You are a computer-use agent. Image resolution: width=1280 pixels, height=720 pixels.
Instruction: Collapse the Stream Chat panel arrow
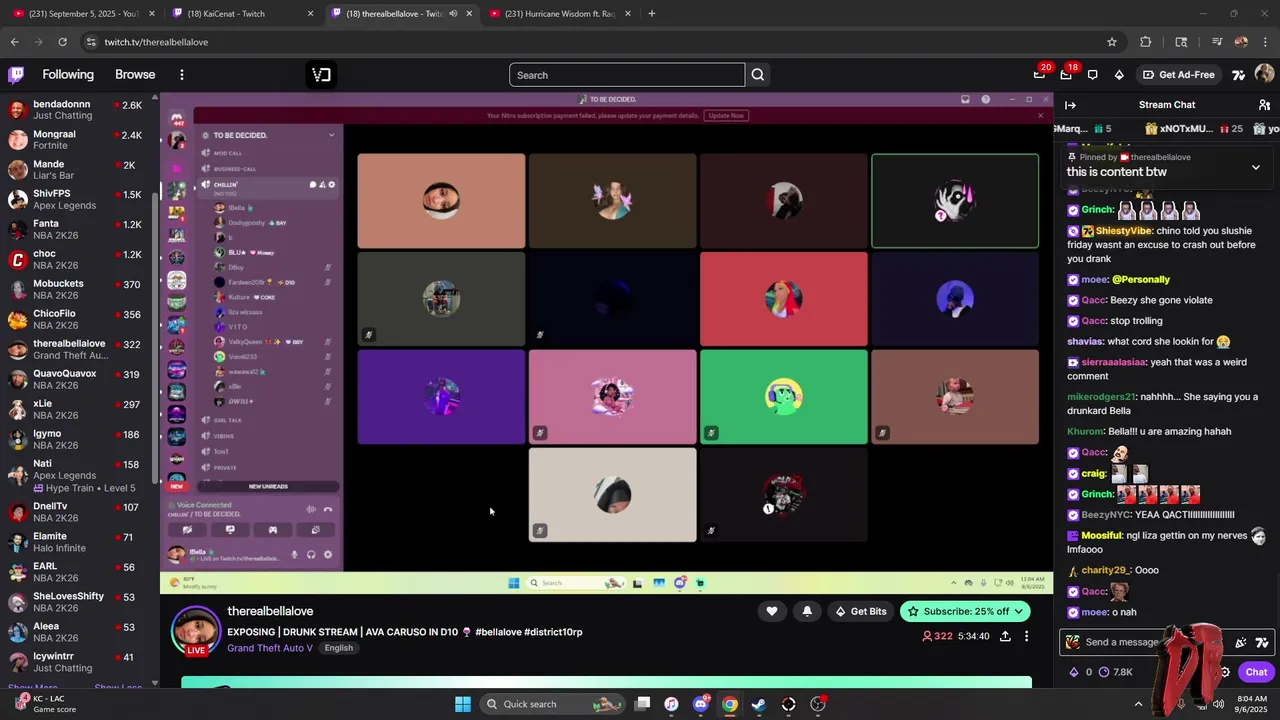point(1070,105)
